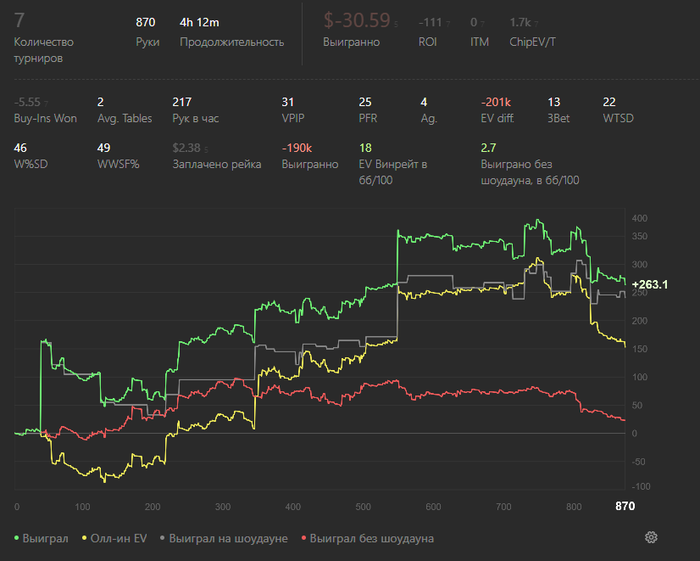This screenshot has width=700, height=561.
Task: Click the x-axis tick labeled 200
Action: pos(153,507)
